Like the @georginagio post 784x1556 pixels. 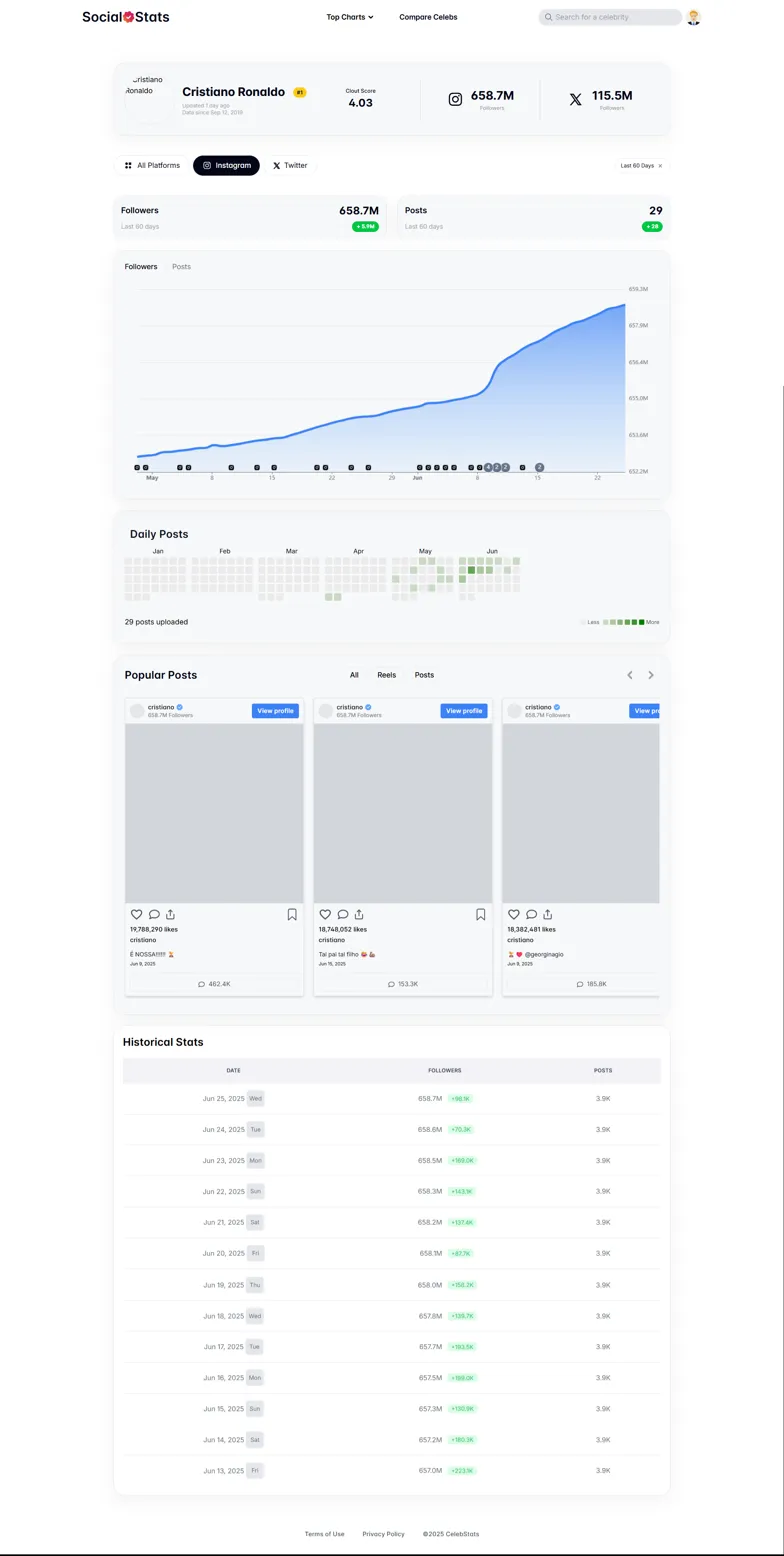[x=514, y=914]
